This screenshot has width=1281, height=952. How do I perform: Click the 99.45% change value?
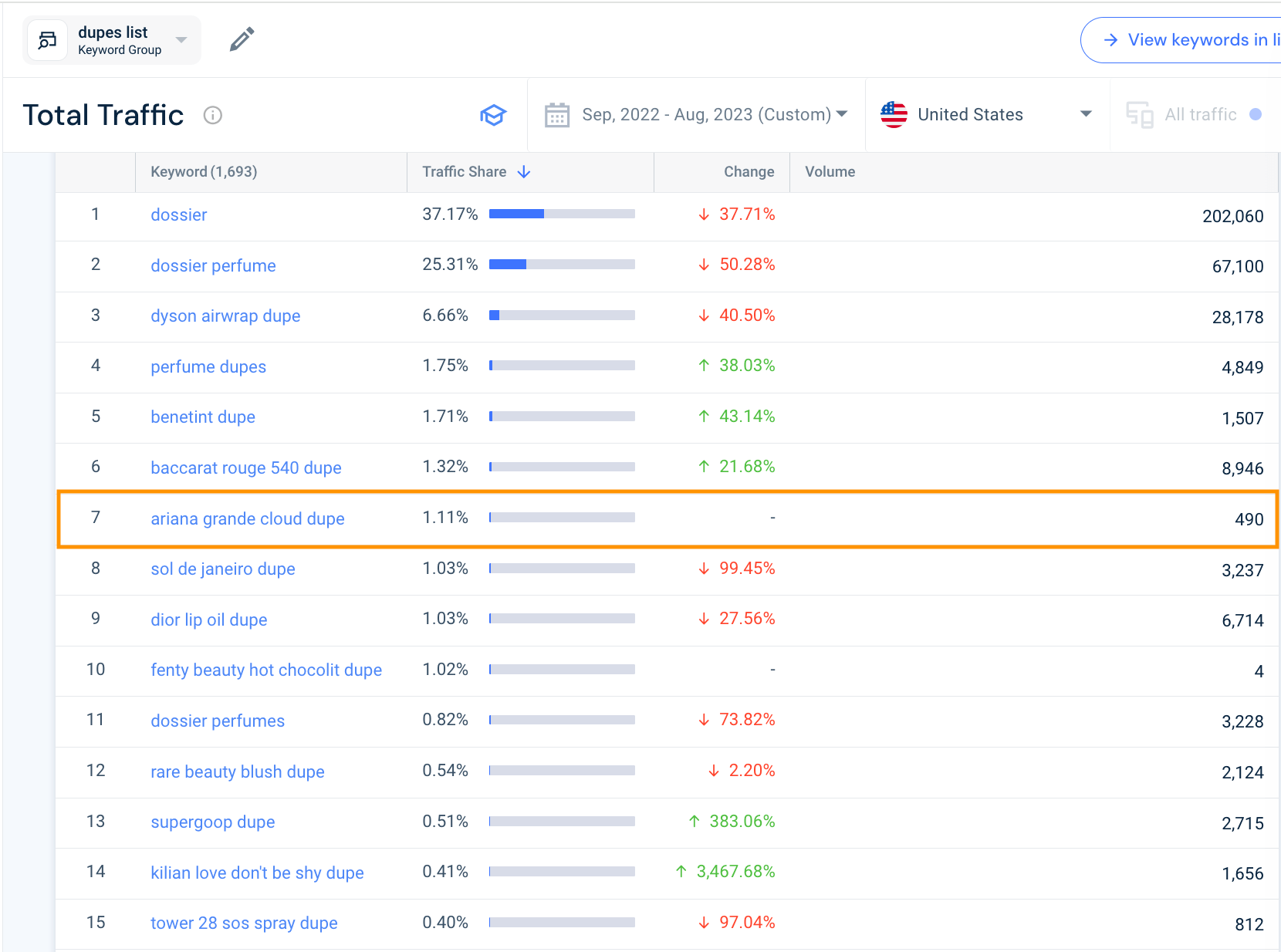[747, 569]
